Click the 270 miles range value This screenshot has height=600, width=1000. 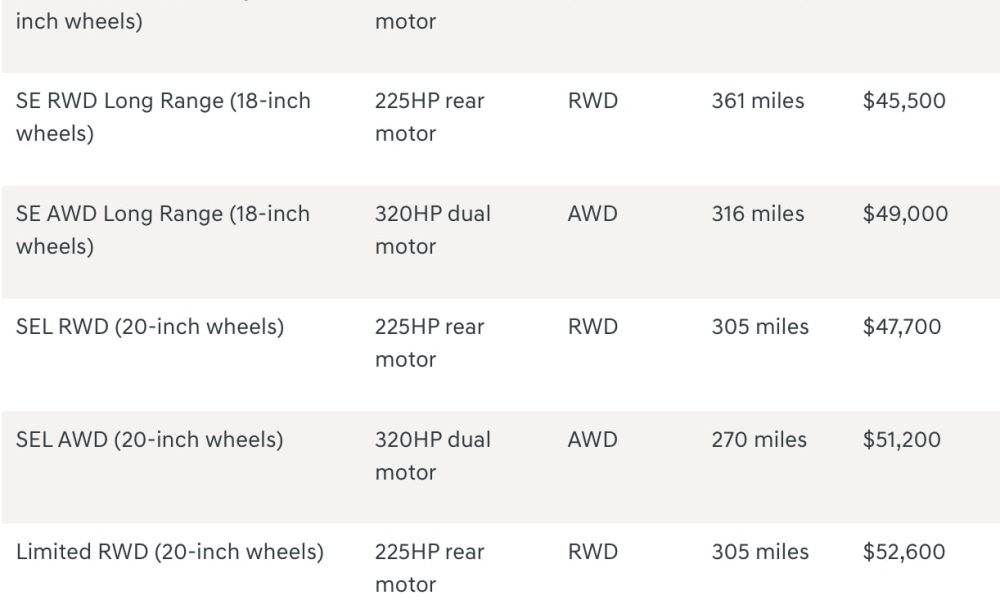759,439
